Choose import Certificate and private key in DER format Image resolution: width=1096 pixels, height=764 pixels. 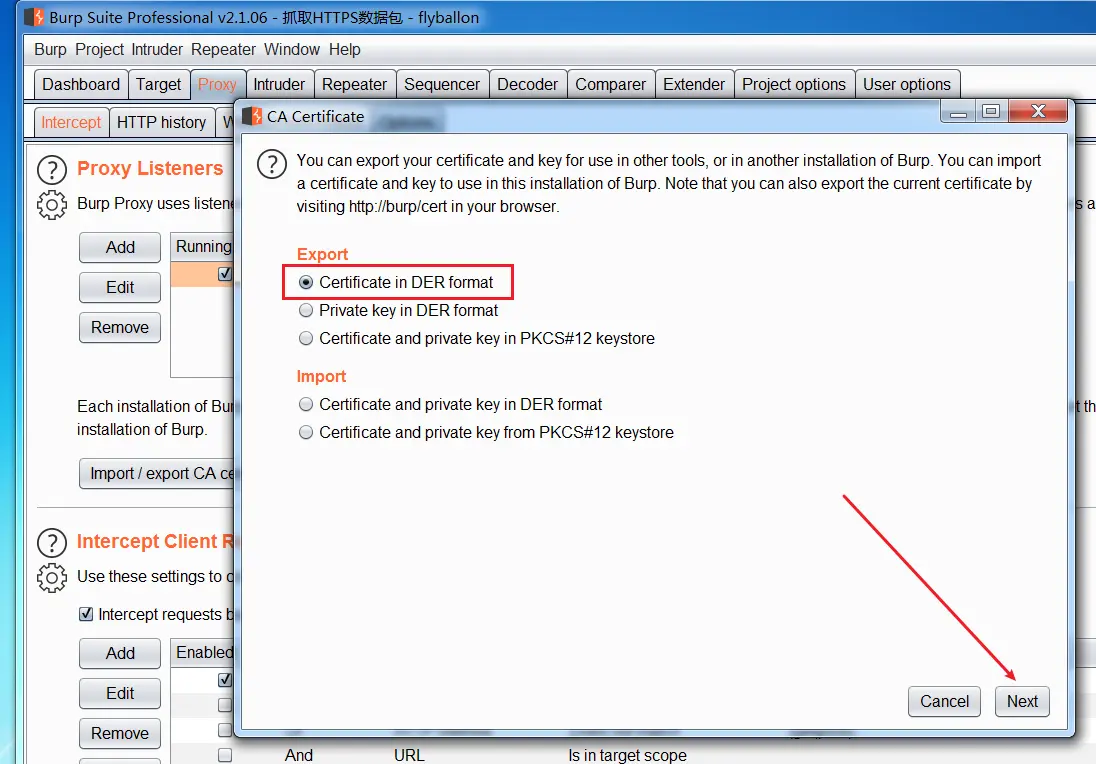pyautogui.click(x=305, y=404)
